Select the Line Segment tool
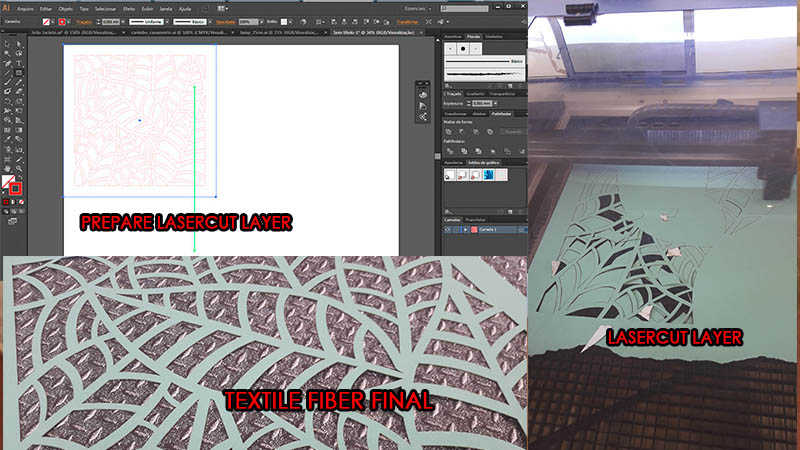The width and height of the screenshot is (800, 450). [x=7, y=73]
